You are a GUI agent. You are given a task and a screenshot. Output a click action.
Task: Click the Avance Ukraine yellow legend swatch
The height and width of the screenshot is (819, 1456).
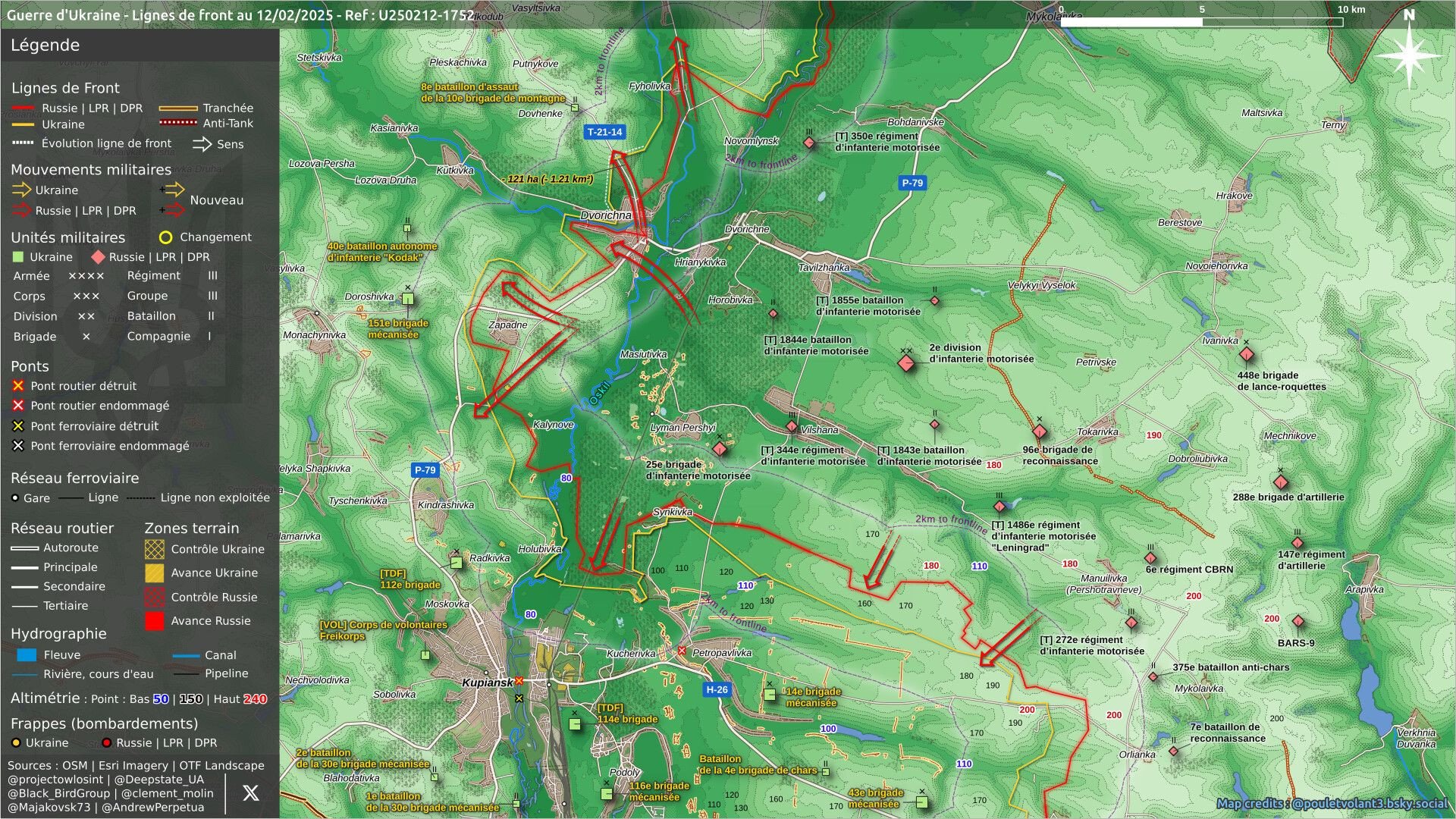[x=155, y=573]
